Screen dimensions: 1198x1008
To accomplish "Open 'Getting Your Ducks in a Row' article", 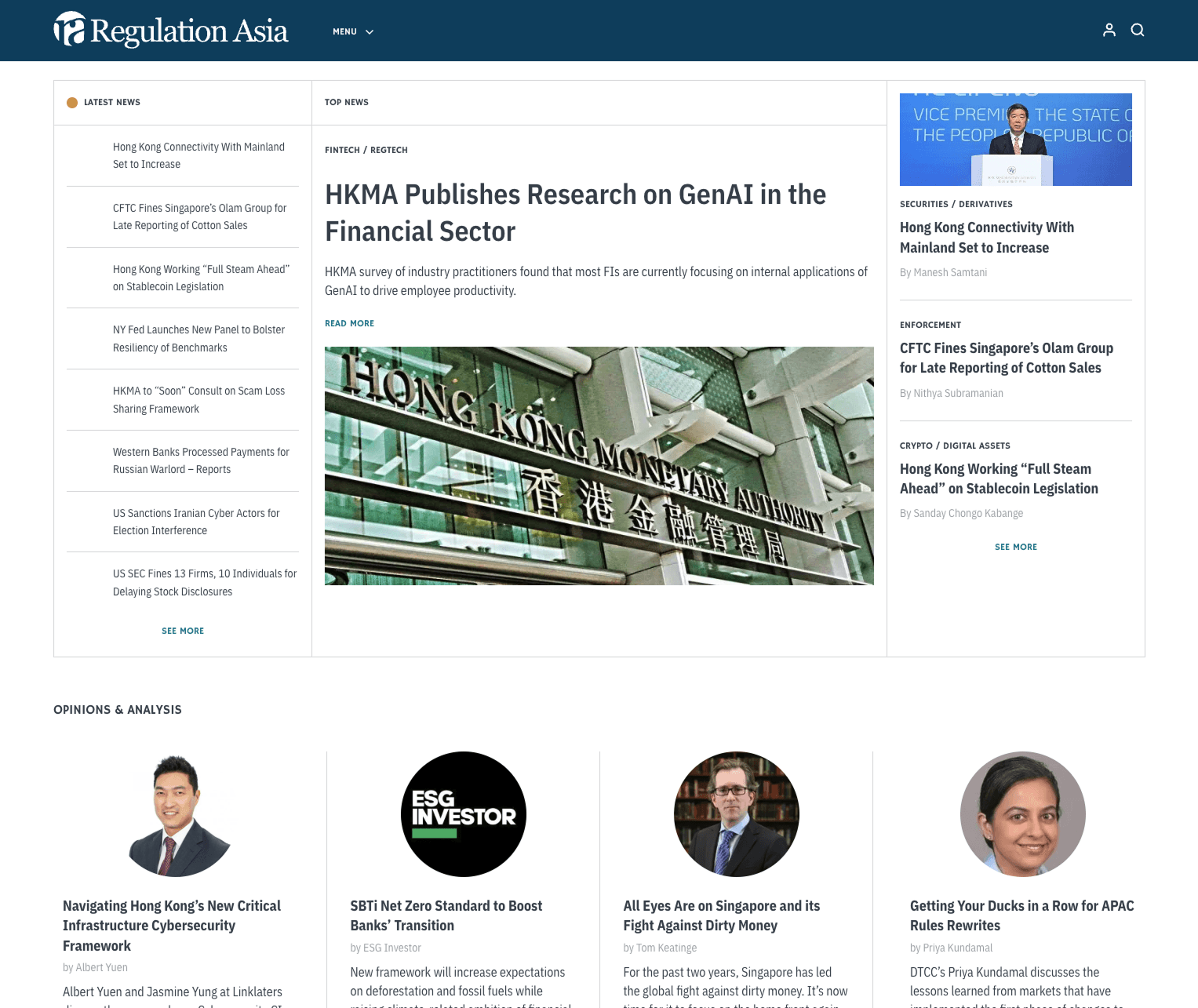I will point(1022,915).
